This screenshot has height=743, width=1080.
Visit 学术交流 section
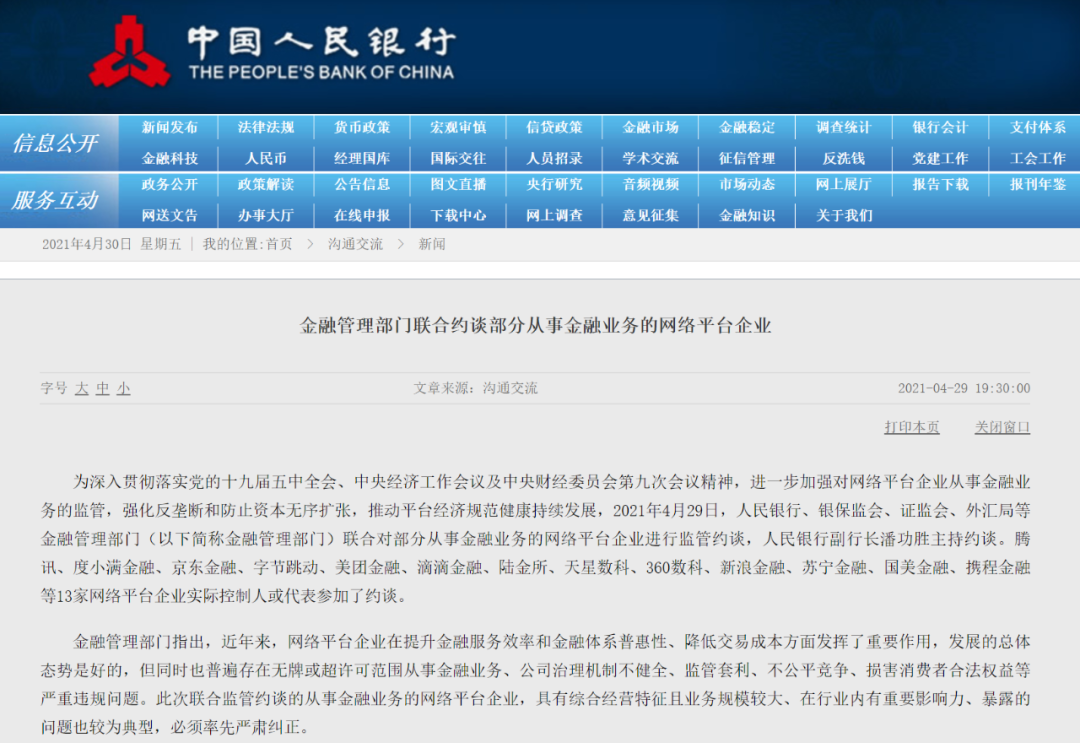(x=651, y=158)
